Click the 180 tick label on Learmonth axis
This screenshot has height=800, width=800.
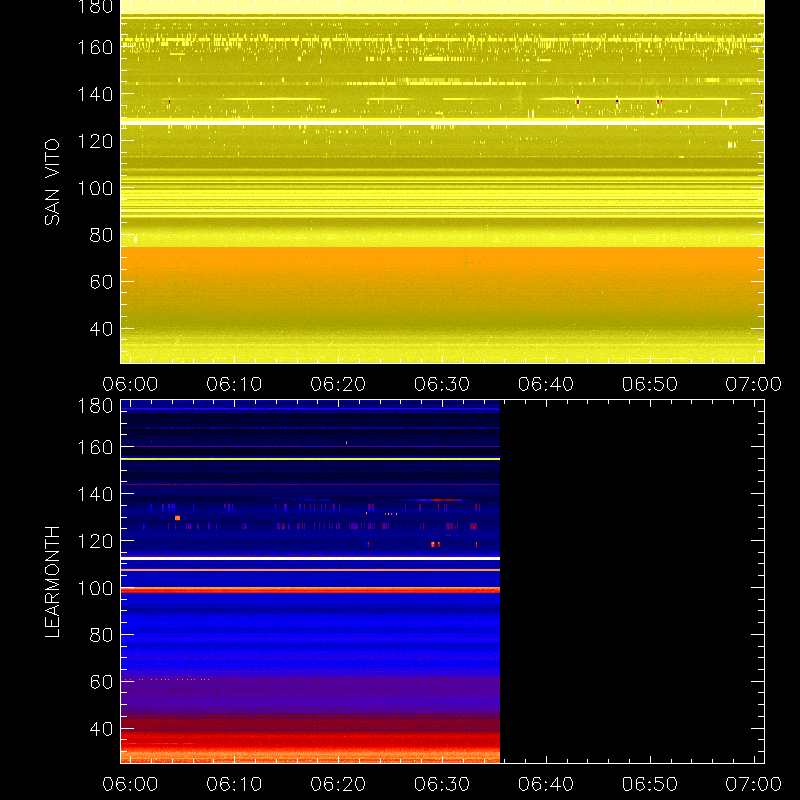point(95,406)
